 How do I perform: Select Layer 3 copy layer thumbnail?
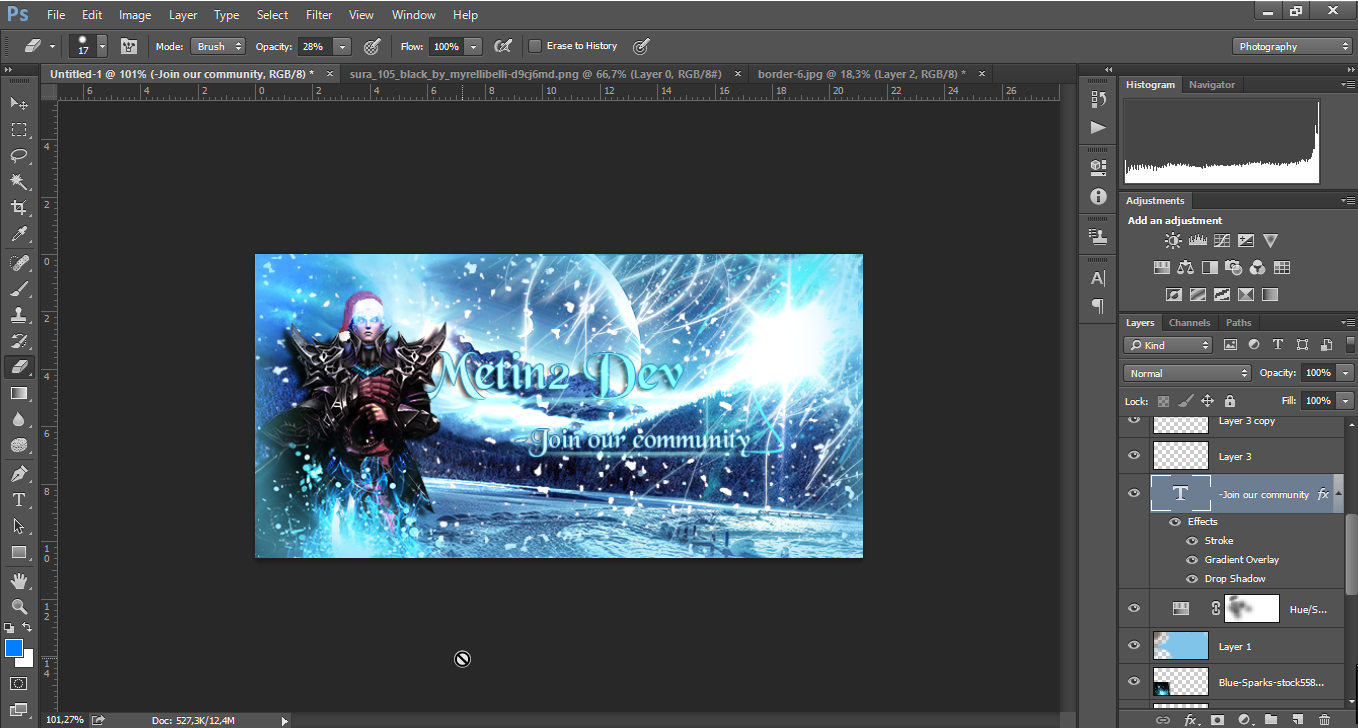(1180, 424)
